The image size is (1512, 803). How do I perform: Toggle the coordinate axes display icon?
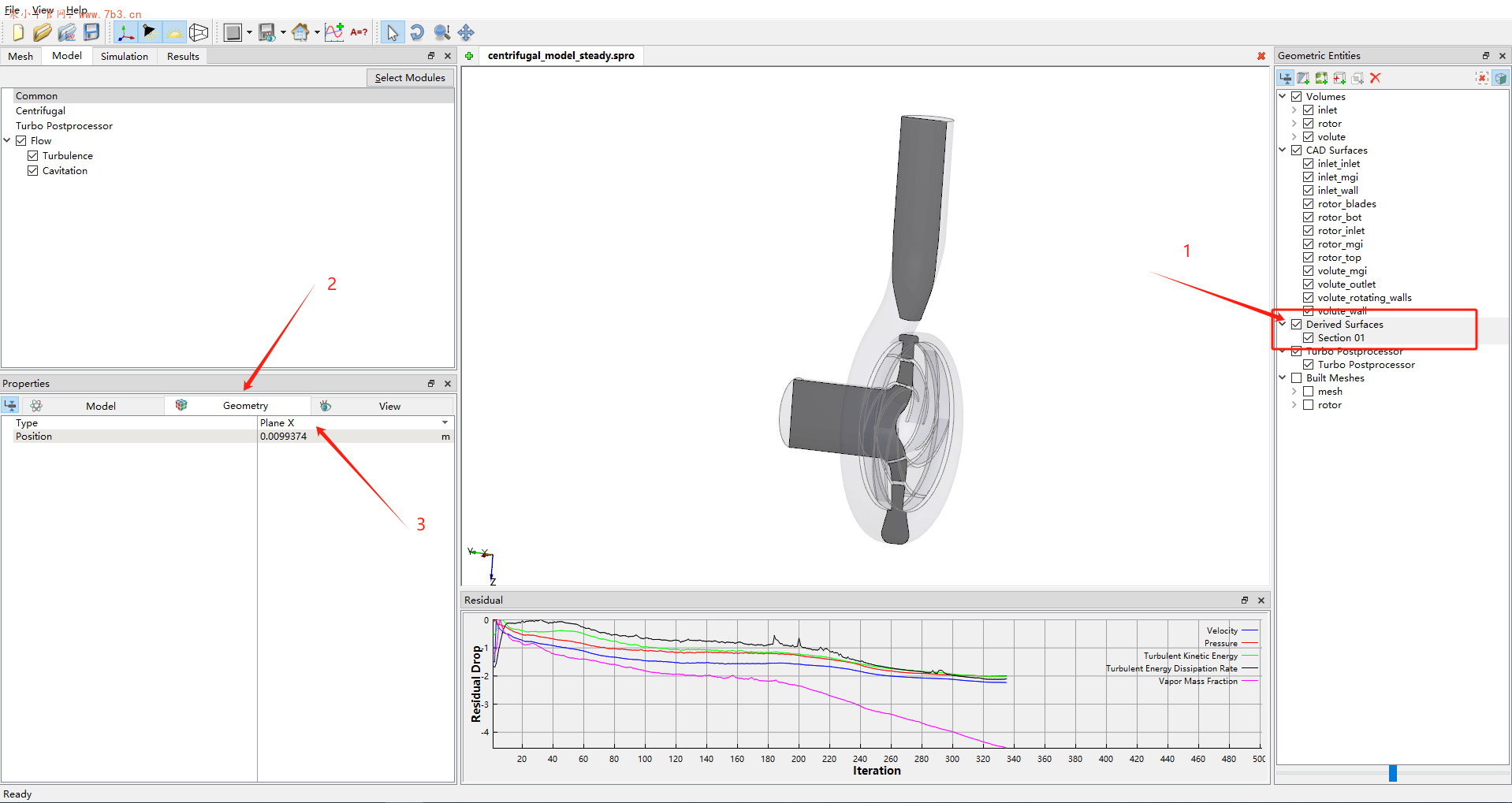pyautogui.click(x=125, y=32)
